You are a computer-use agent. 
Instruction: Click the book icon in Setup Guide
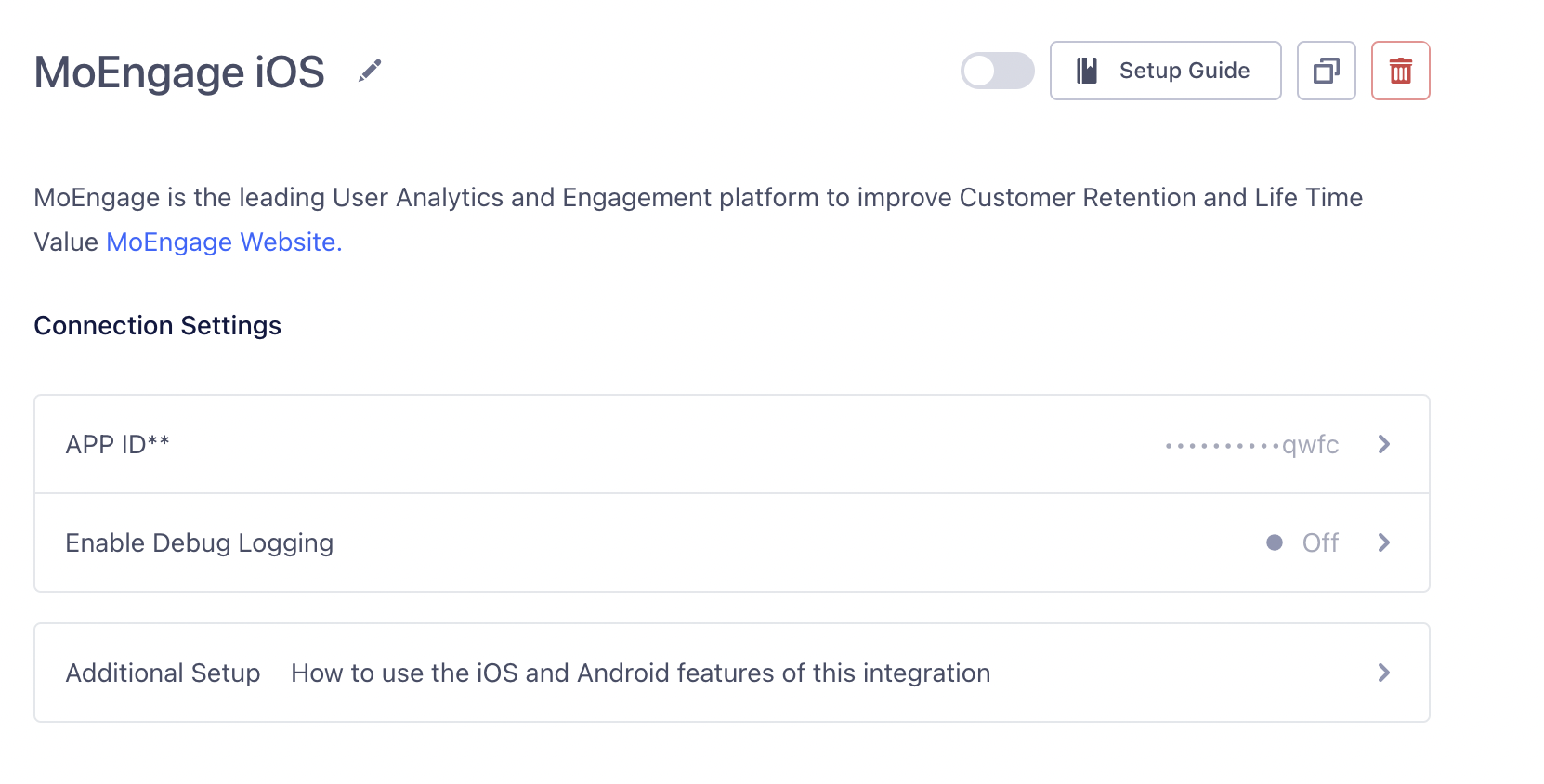coord(1087,71)
